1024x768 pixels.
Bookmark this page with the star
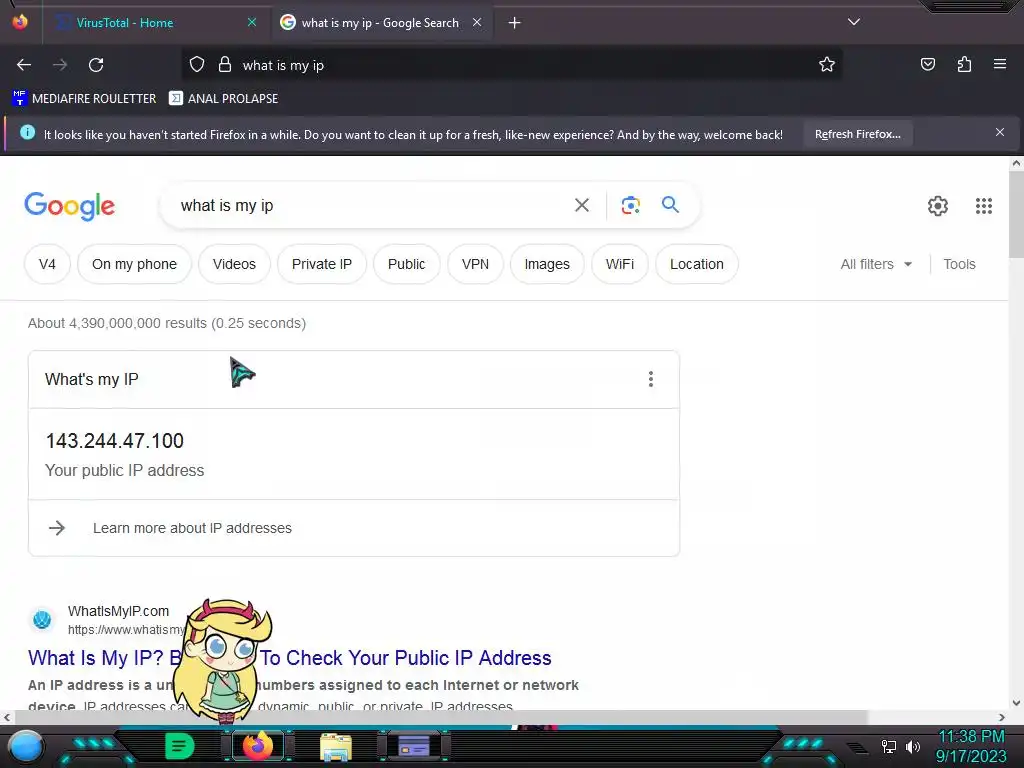[x=827, y=65]
